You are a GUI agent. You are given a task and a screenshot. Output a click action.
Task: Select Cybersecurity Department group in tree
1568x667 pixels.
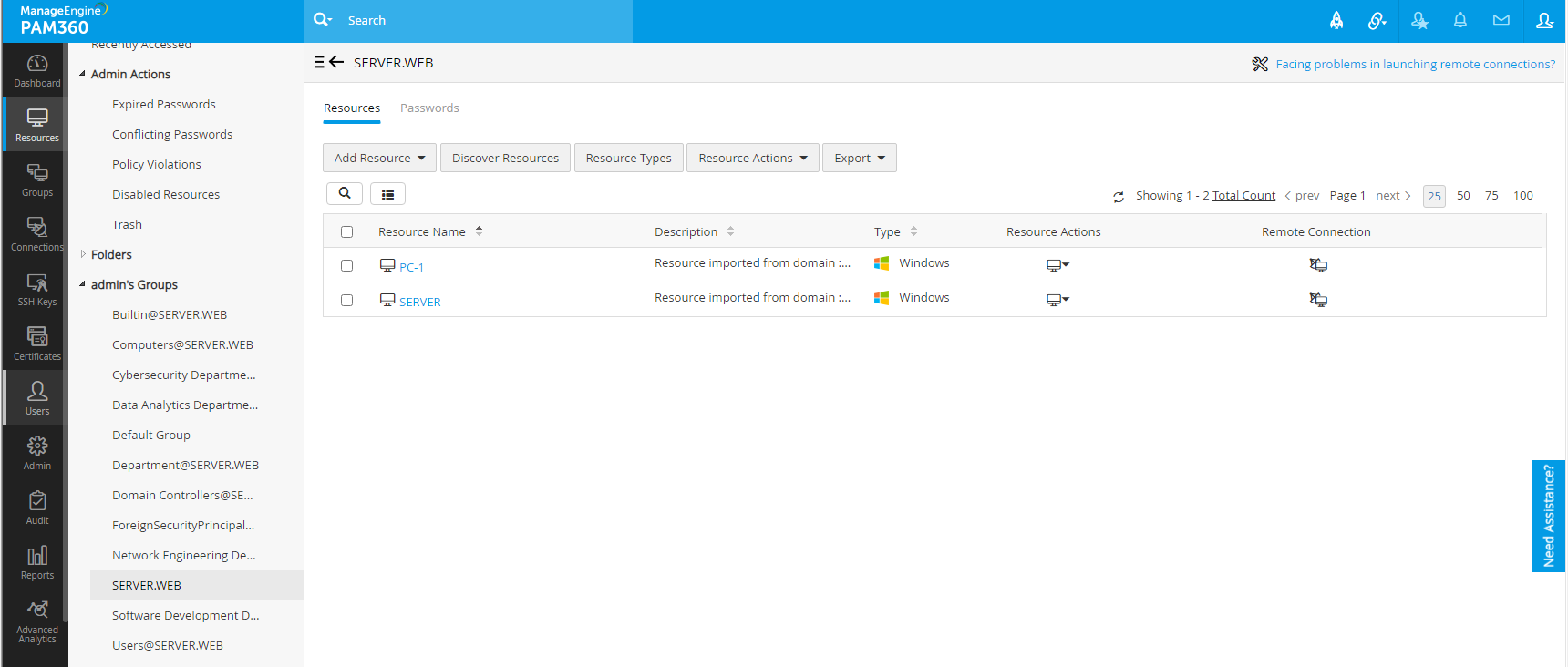(x=183, y=375)
